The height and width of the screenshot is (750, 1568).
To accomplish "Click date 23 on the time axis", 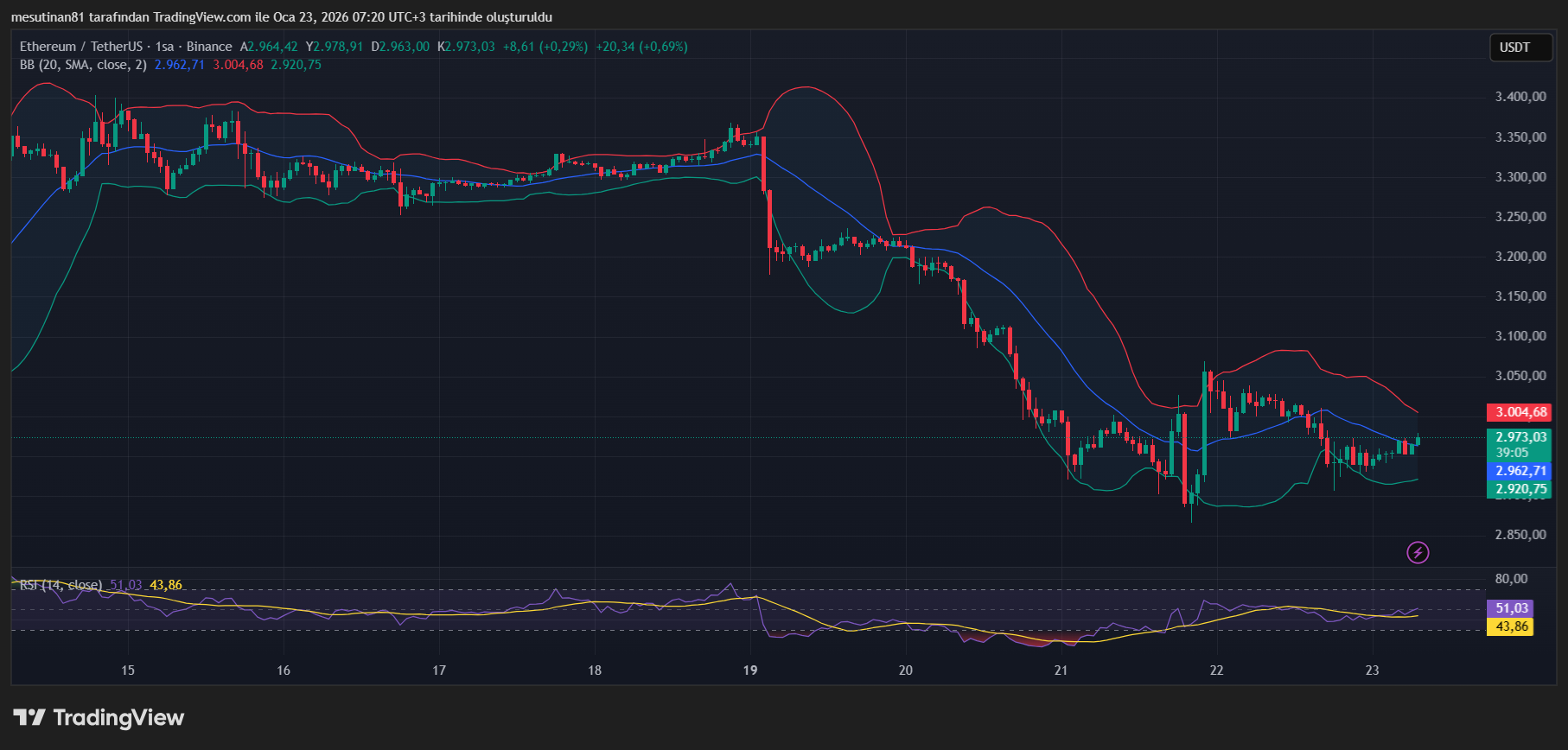I will 1373,671.
